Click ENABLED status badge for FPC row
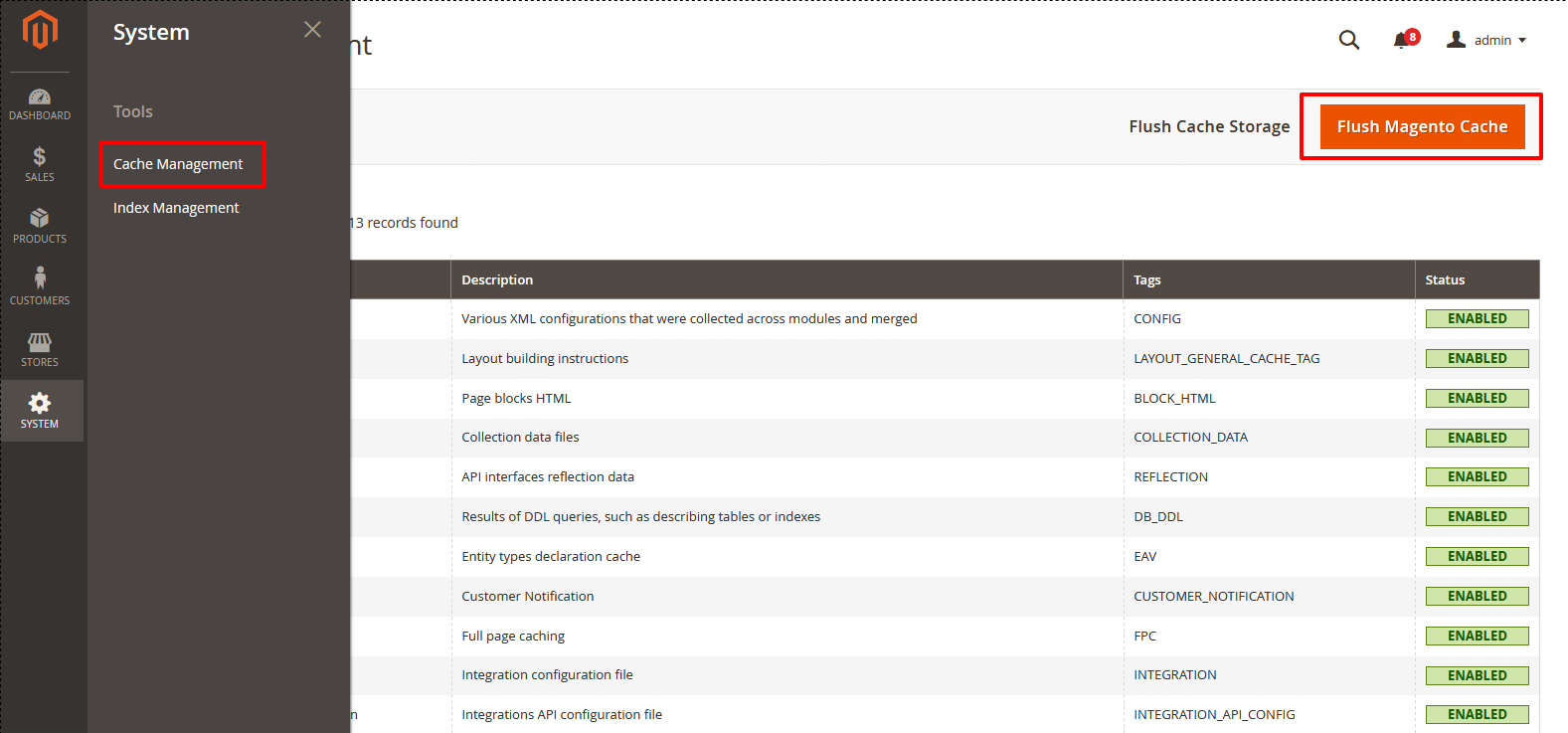 (1477, 636)
